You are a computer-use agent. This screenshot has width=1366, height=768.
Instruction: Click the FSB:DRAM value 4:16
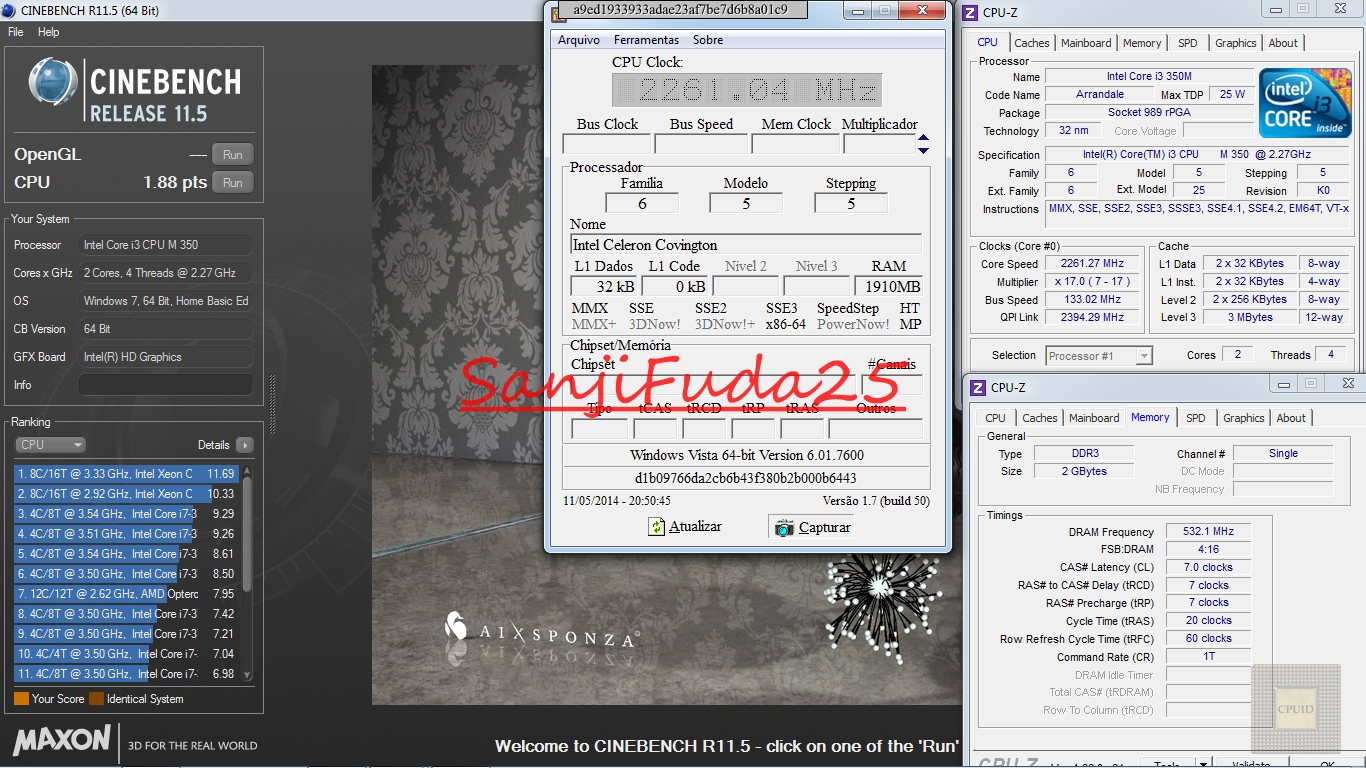(x=1208, y=550)
